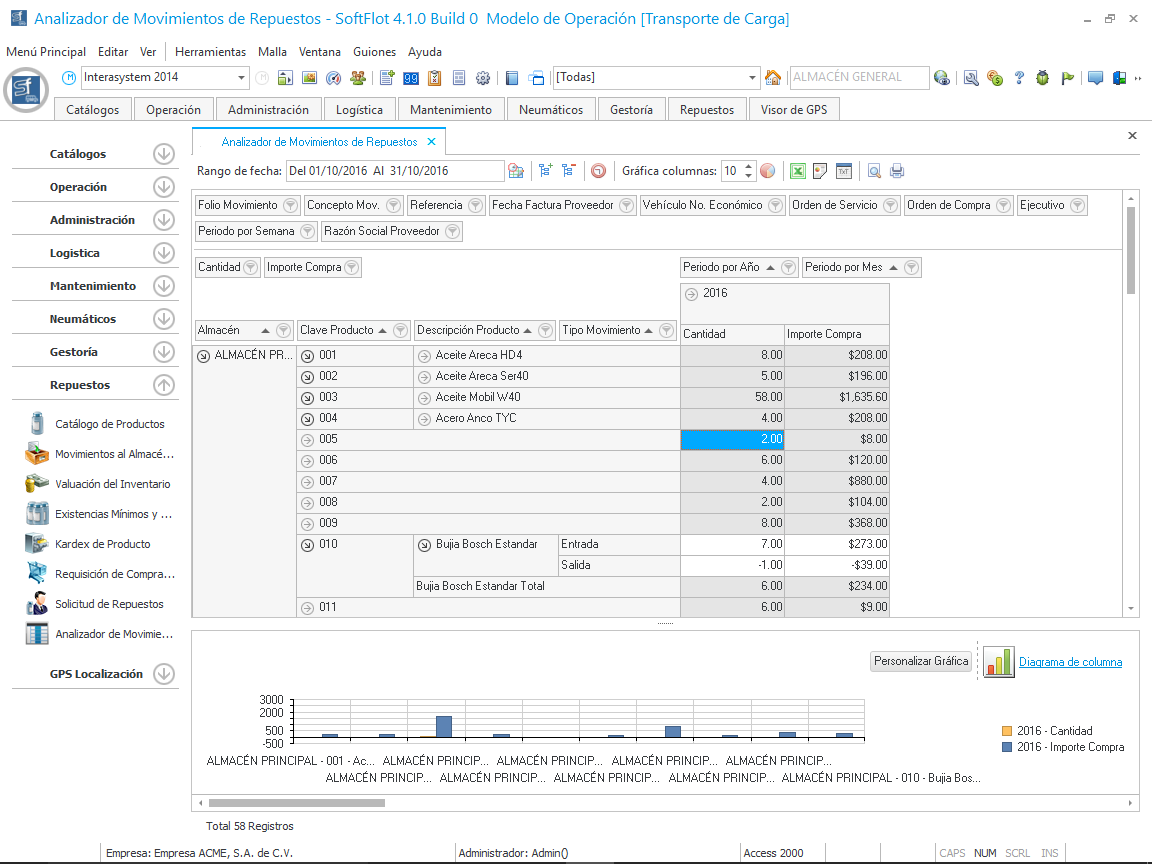Click the home icon beside Almacén General
Screen dimensions: 1152x864
click(772, 78)
